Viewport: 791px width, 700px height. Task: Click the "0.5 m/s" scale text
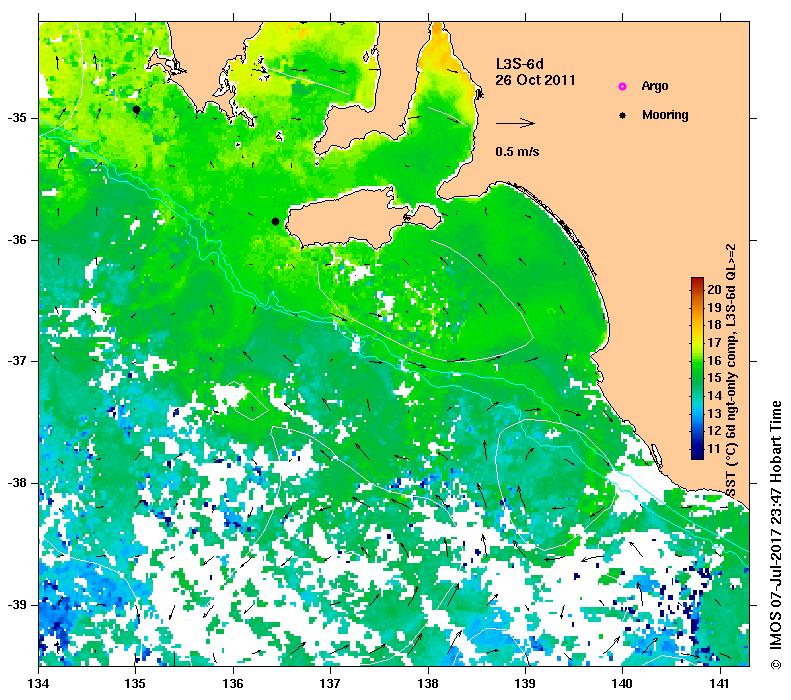pyautogui.click(x=517, y=151)
